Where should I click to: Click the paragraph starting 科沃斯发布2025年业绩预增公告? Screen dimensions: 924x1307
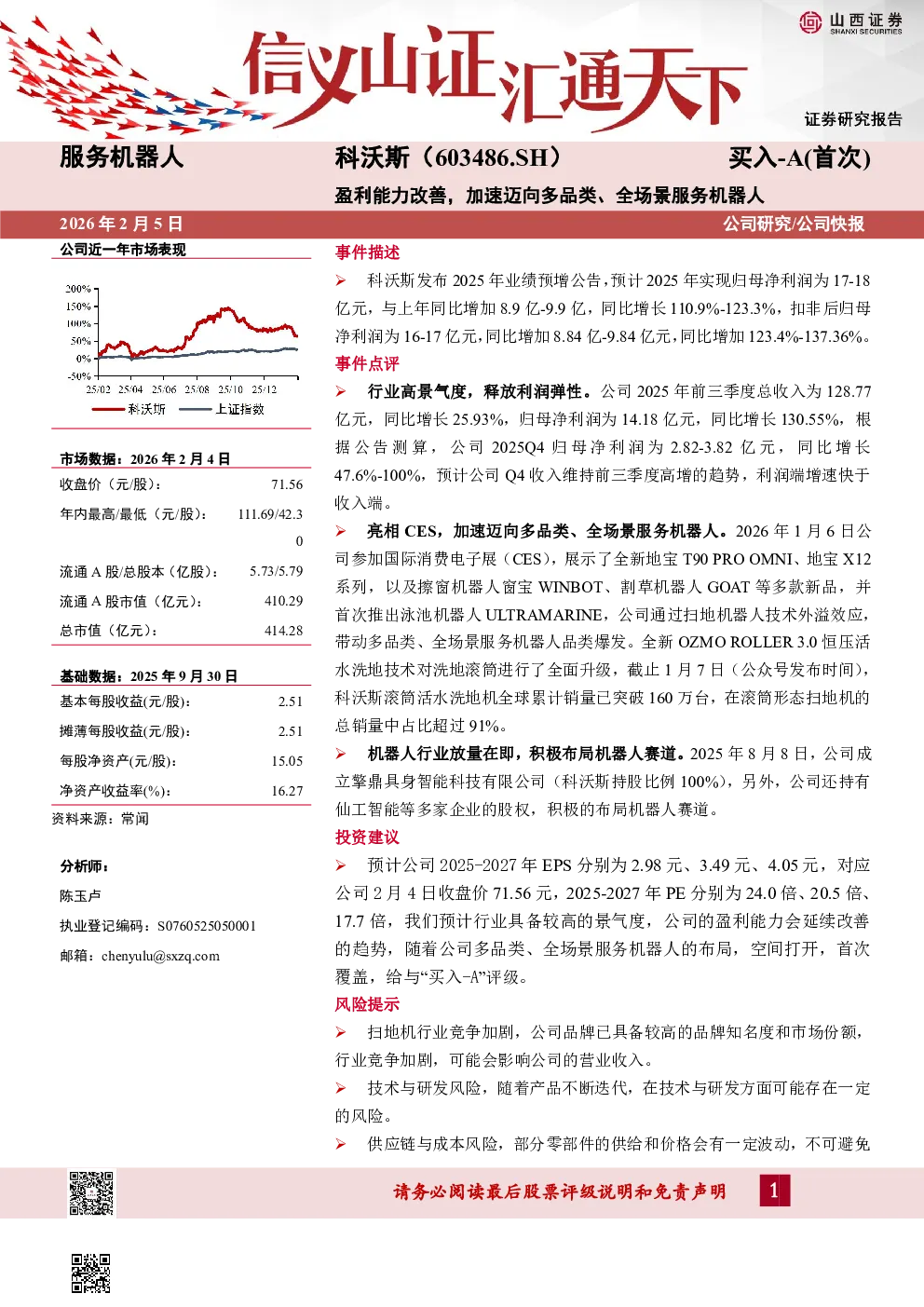tap(603, 308)
